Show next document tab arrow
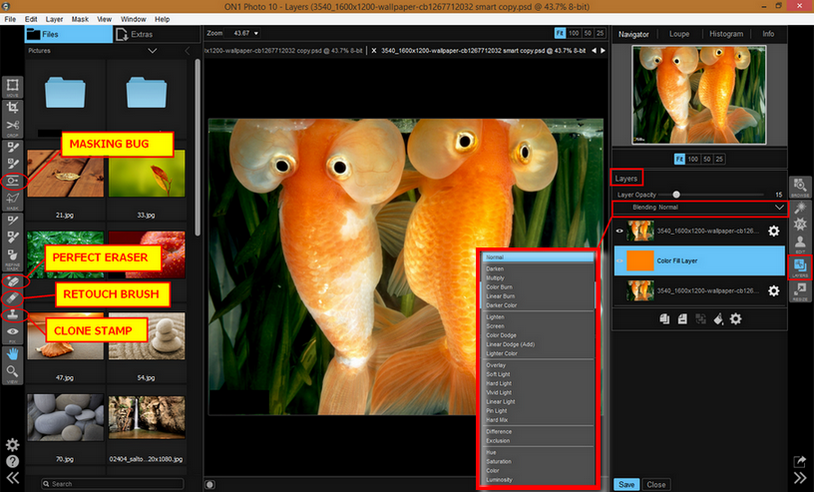 603,51
